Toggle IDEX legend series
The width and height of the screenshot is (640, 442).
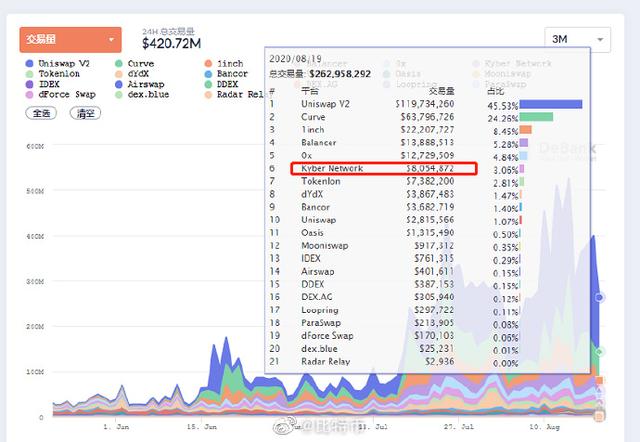click(x=42, y=84)
